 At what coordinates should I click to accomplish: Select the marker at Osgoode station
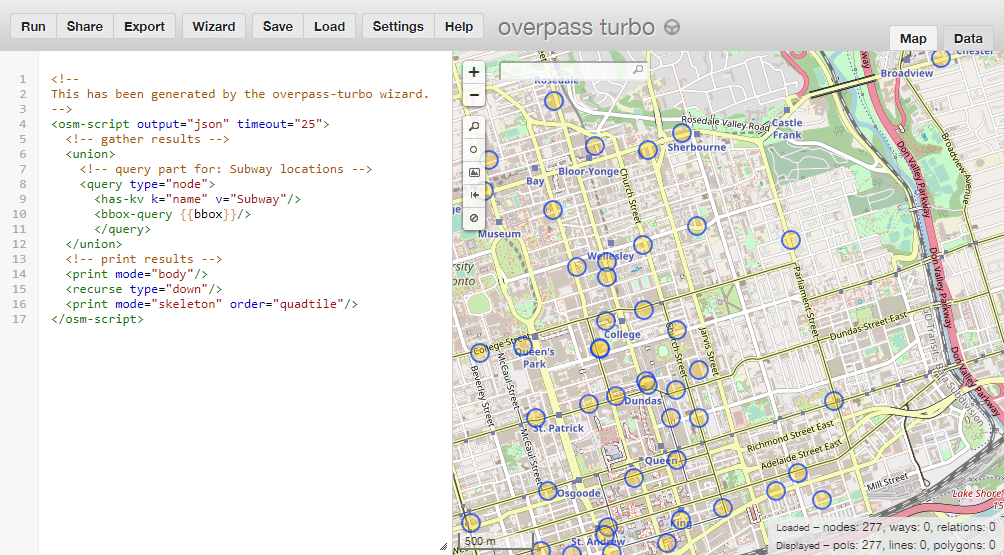pos(547,491)
